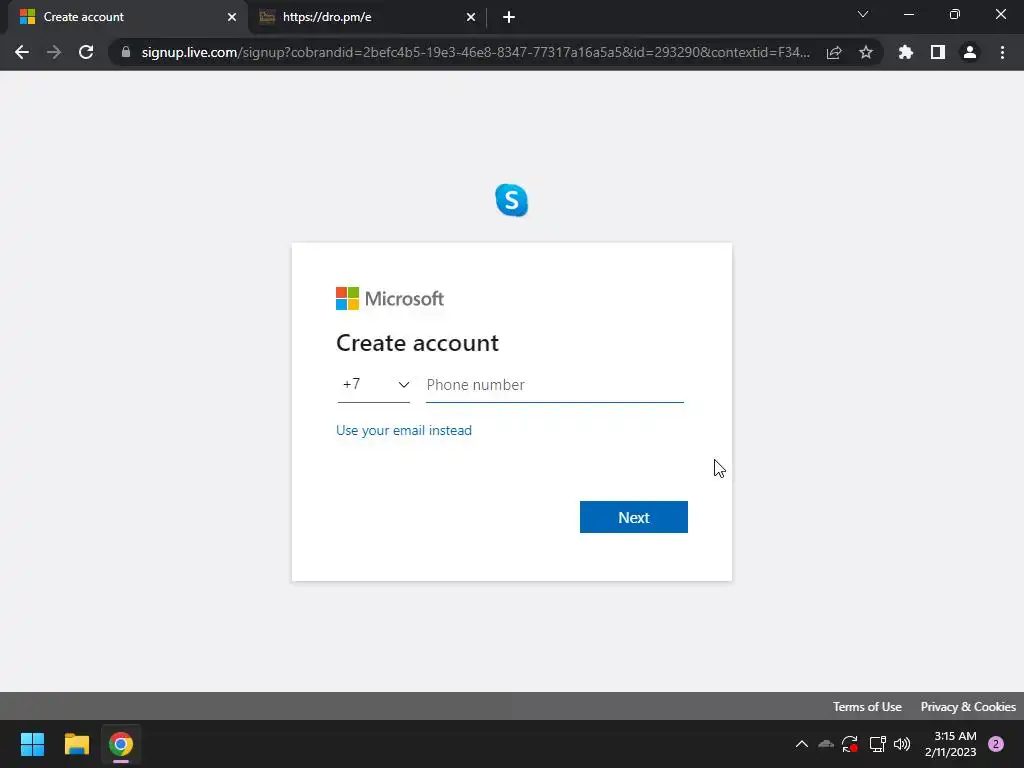Close the Create account tab
1024x768 pixels.
[232, 17]
